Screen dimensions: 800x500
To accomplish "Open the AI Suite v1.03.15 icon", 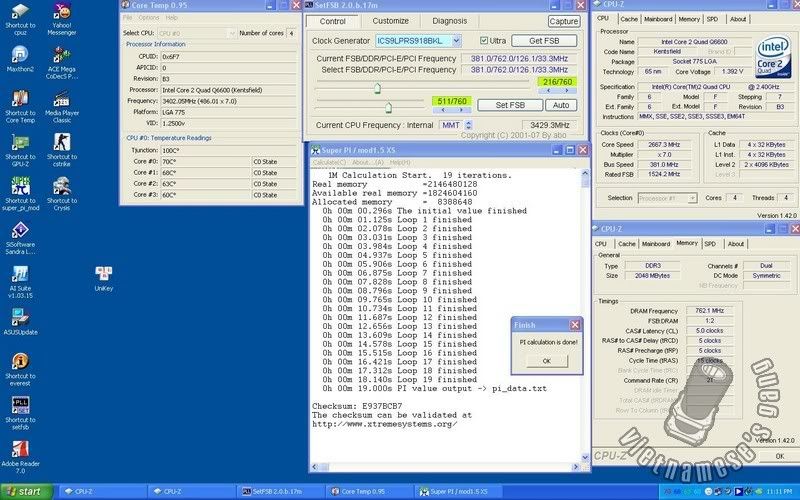I will pos(20,282).
